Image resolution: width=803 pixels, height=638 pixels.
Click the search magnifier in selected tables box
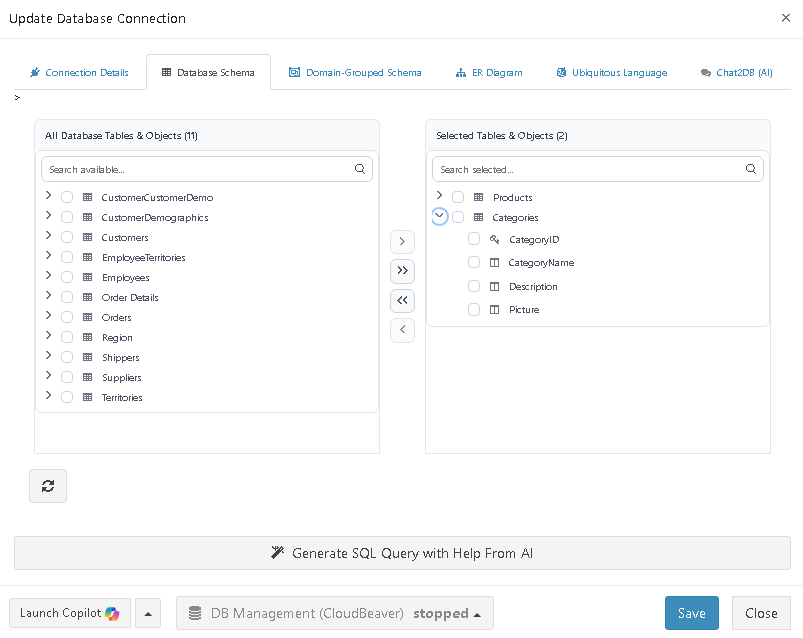pyautogui.click(x=751, y=169)
